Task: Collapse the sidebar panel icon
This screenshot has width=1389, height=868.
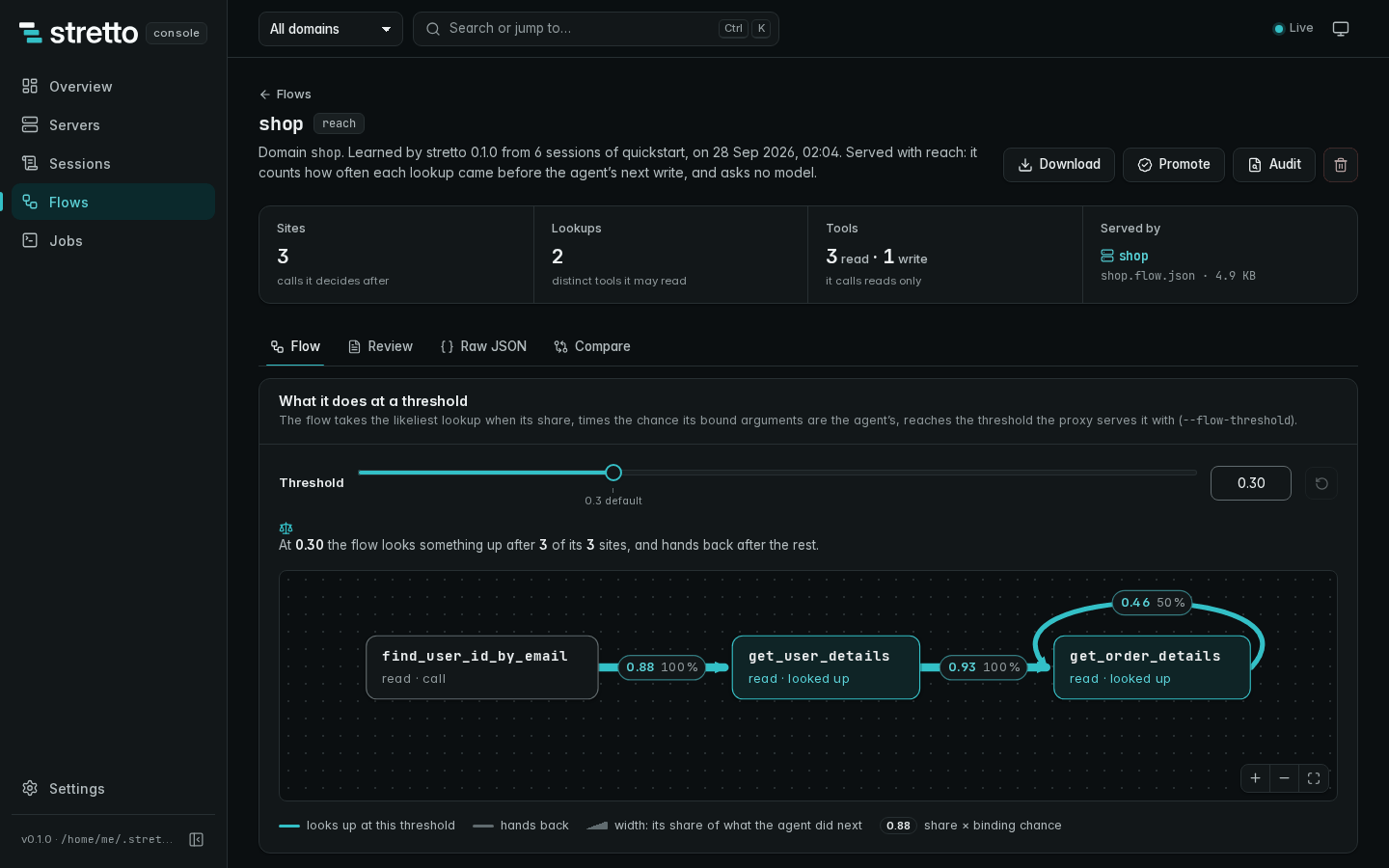Action: pos(197,840)
